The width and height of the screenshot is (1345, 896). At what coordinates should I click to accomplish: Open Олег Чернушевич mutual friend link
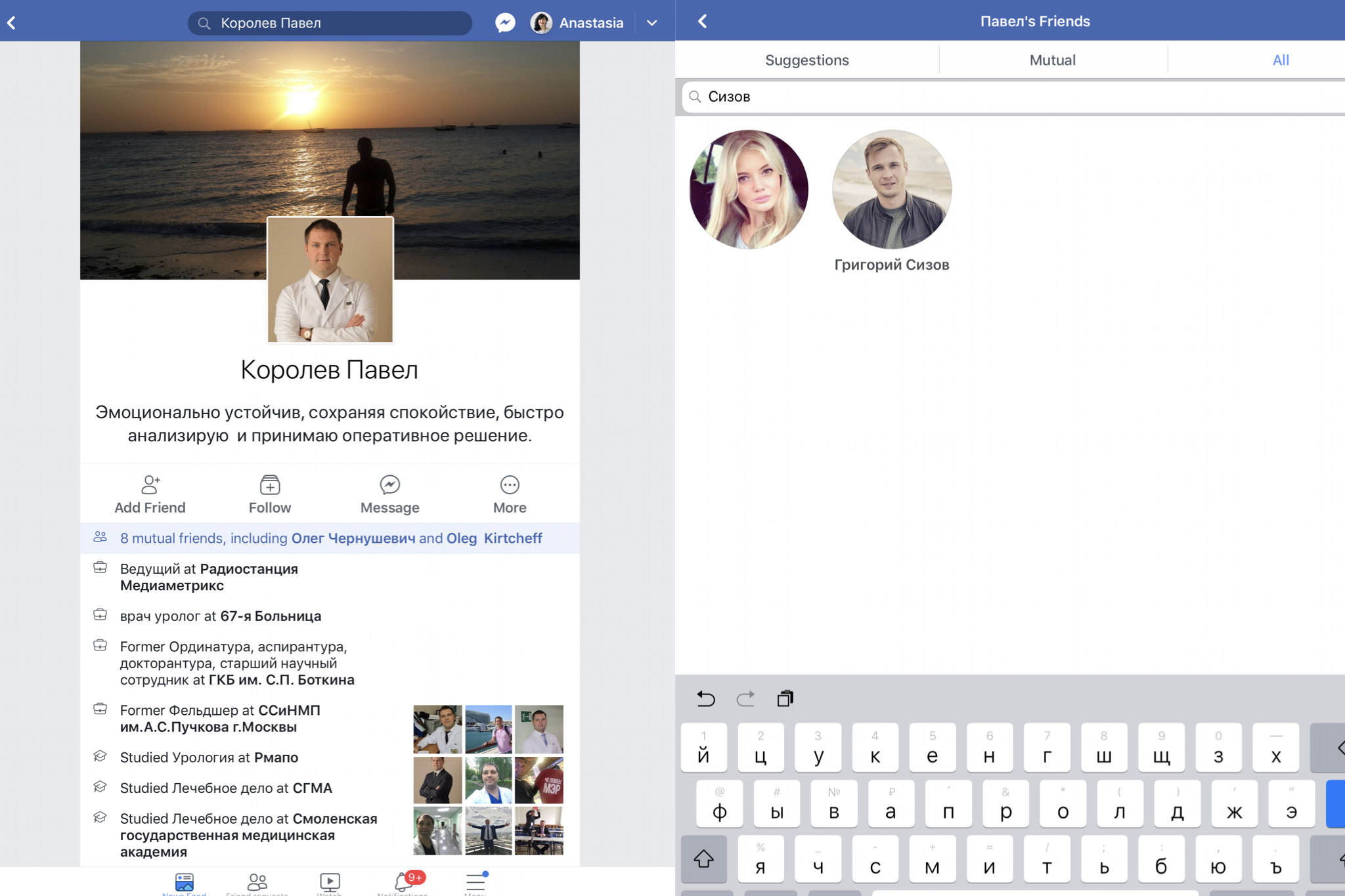coord(353,538)
